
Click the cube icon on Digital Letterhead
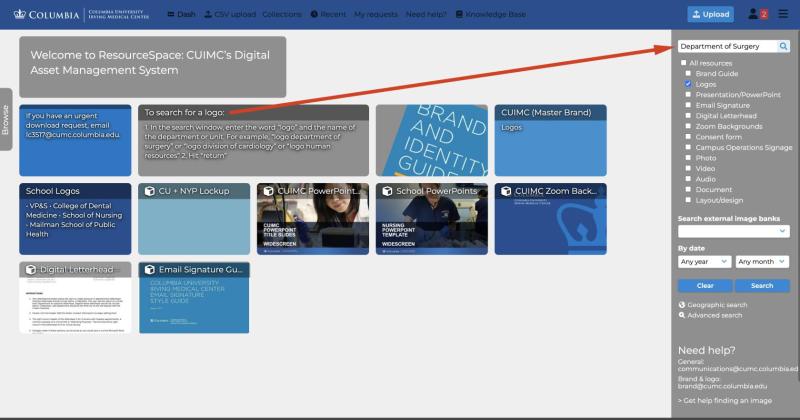coord(31,269)
